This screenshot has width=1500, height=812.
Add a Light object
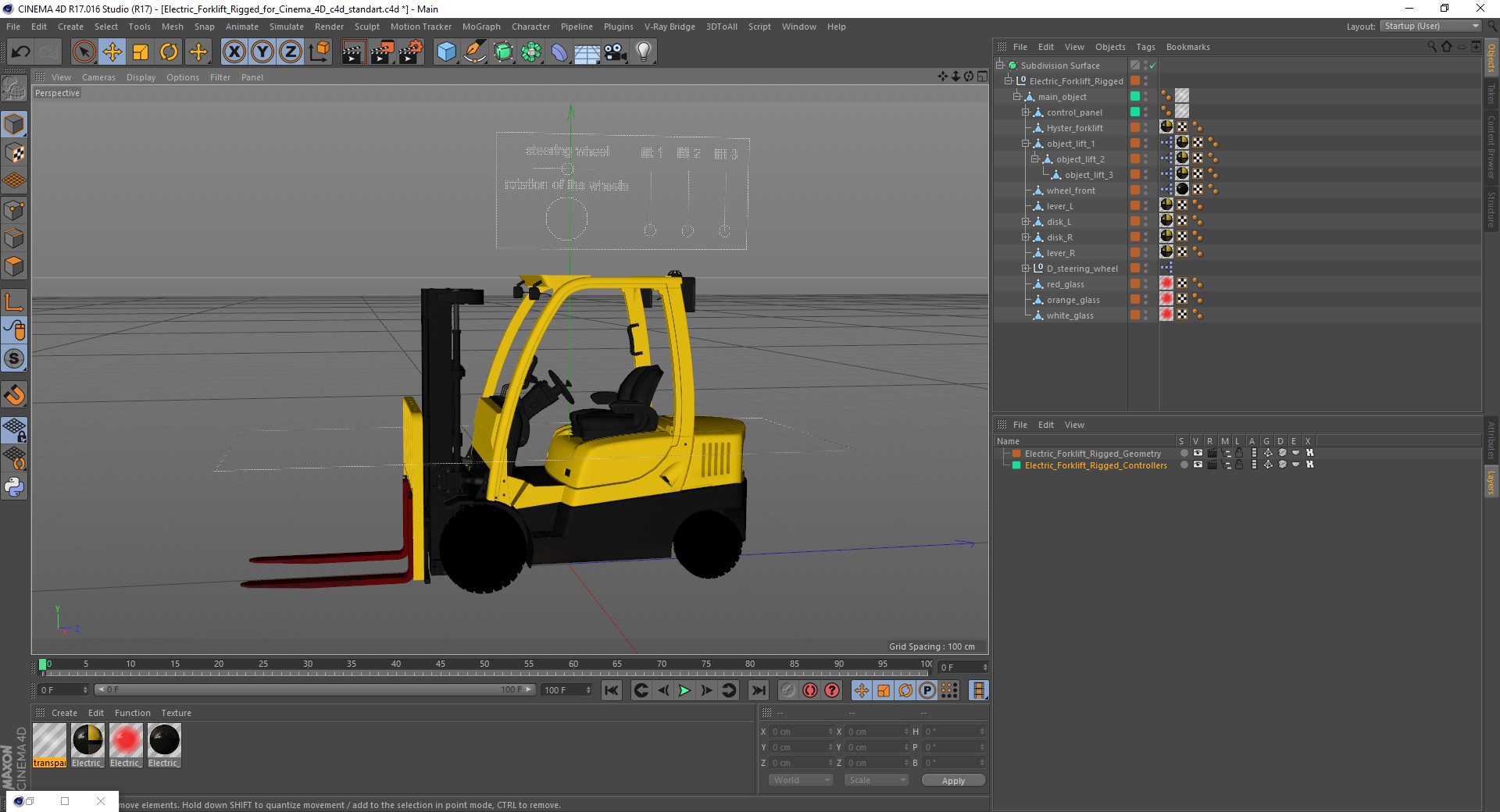(x=644, y=52)
